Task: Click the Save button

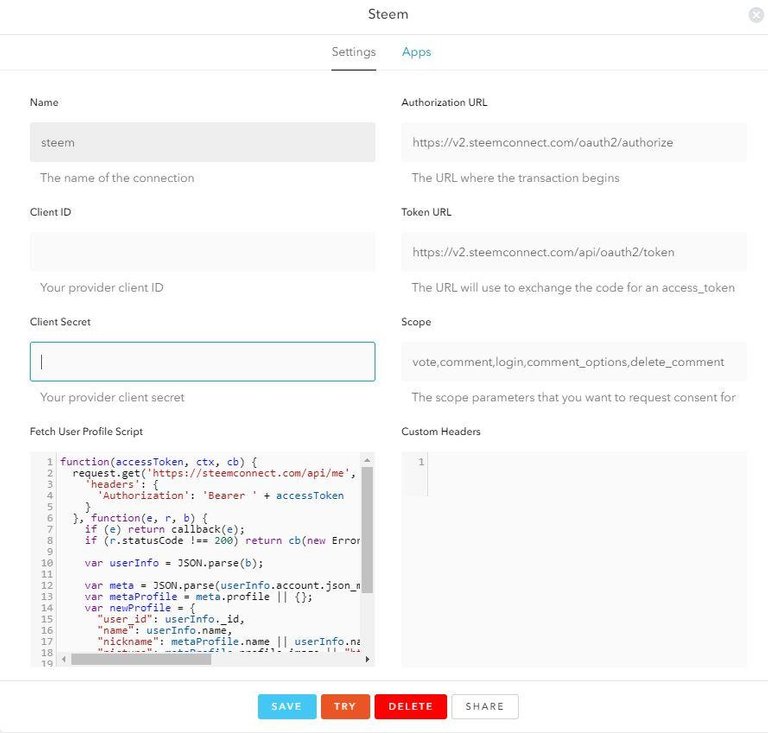Action: (287, 707)
